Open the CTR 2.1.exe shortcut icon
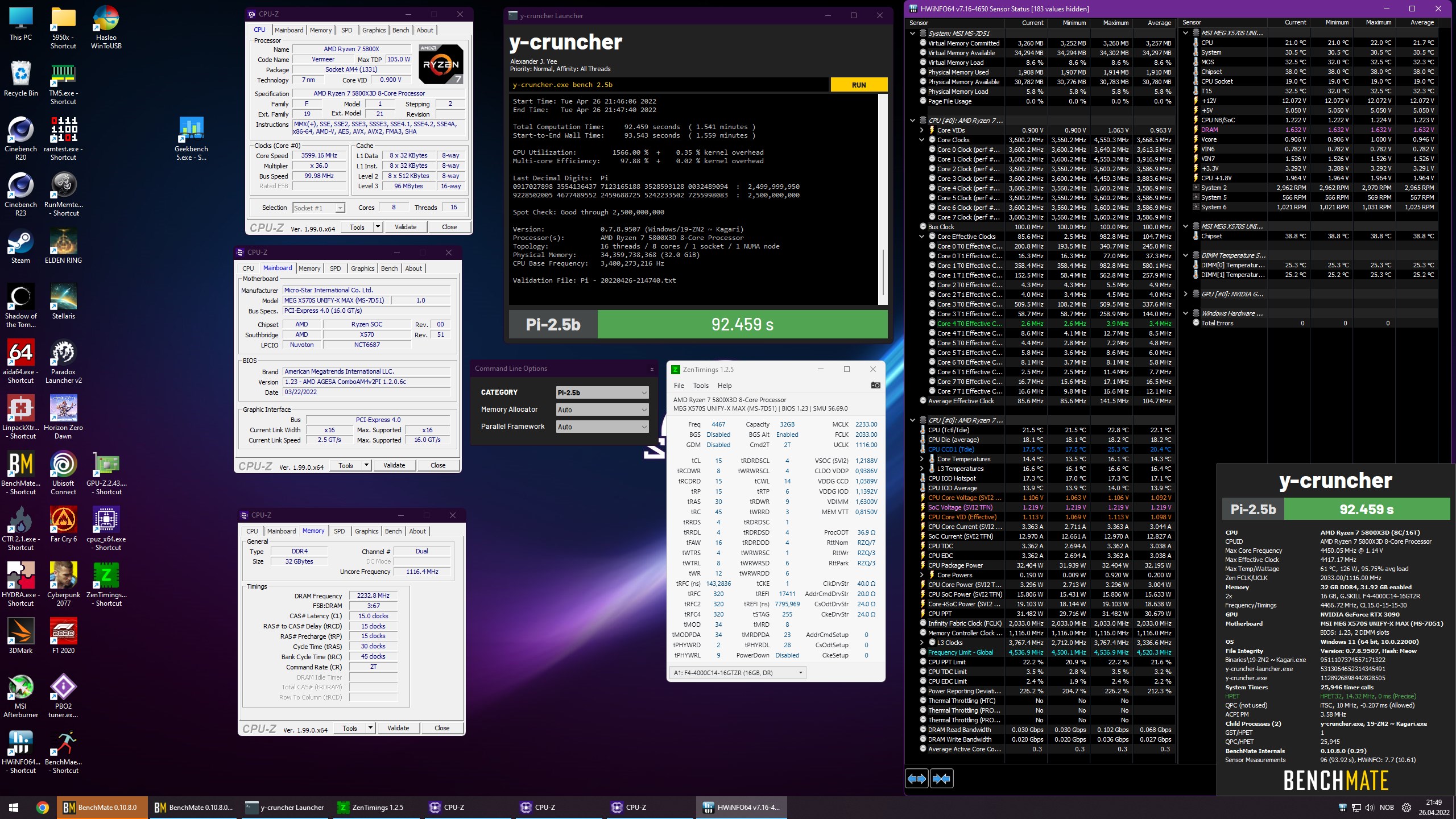 click(x=20, y=528)
